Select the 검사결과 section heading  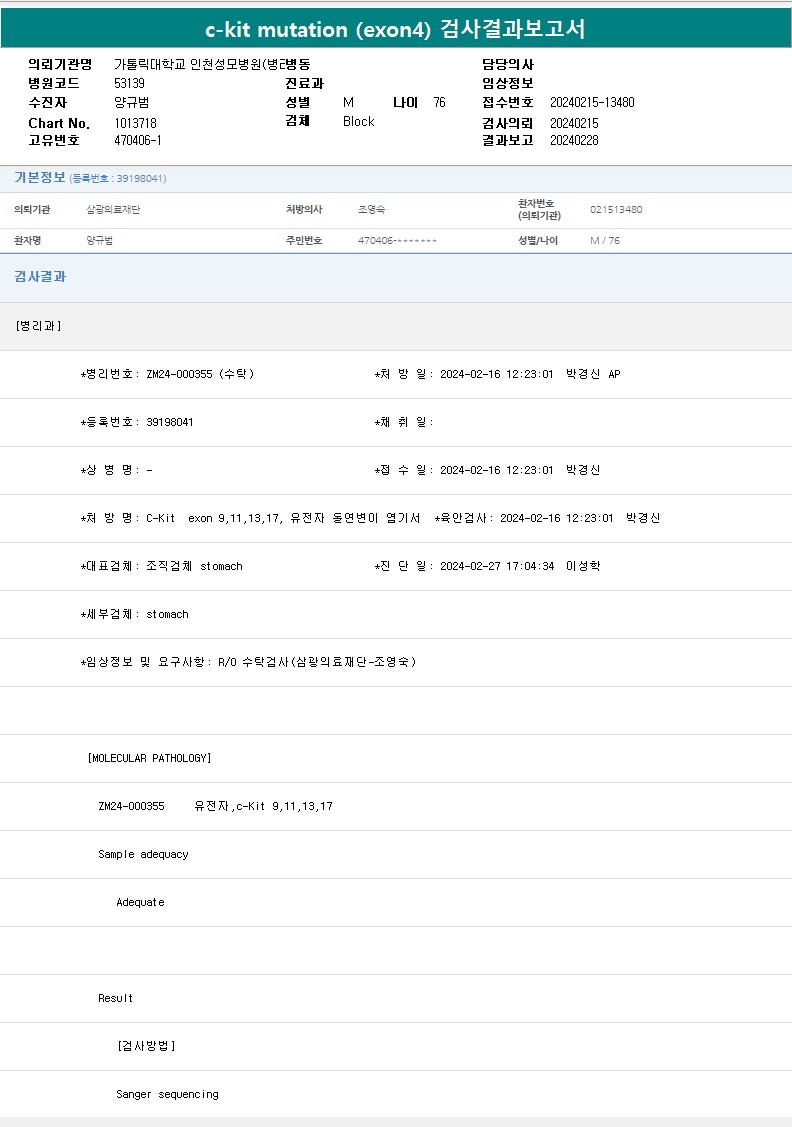[40, 277]
